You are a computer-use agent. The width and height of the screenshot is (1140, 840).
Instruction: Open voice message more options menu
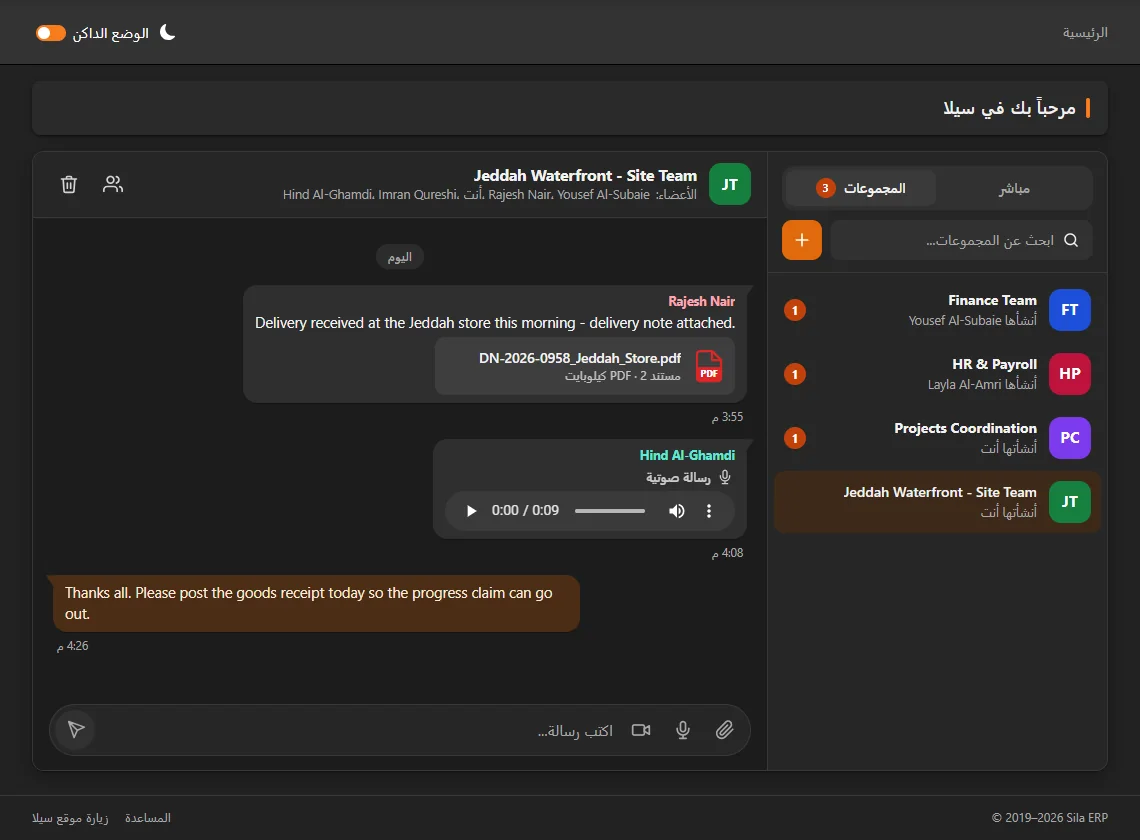[709, 511]
